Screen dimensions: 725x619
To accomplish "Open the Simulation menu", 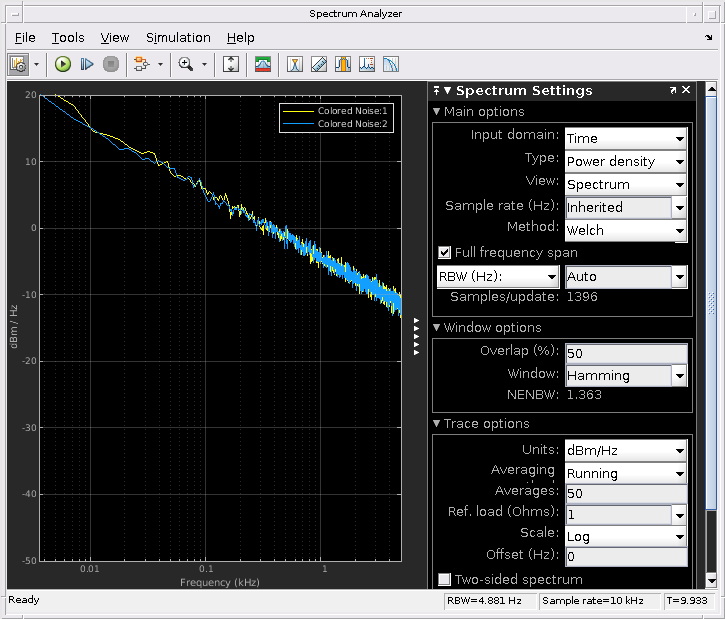I will (x=178, y=38).
